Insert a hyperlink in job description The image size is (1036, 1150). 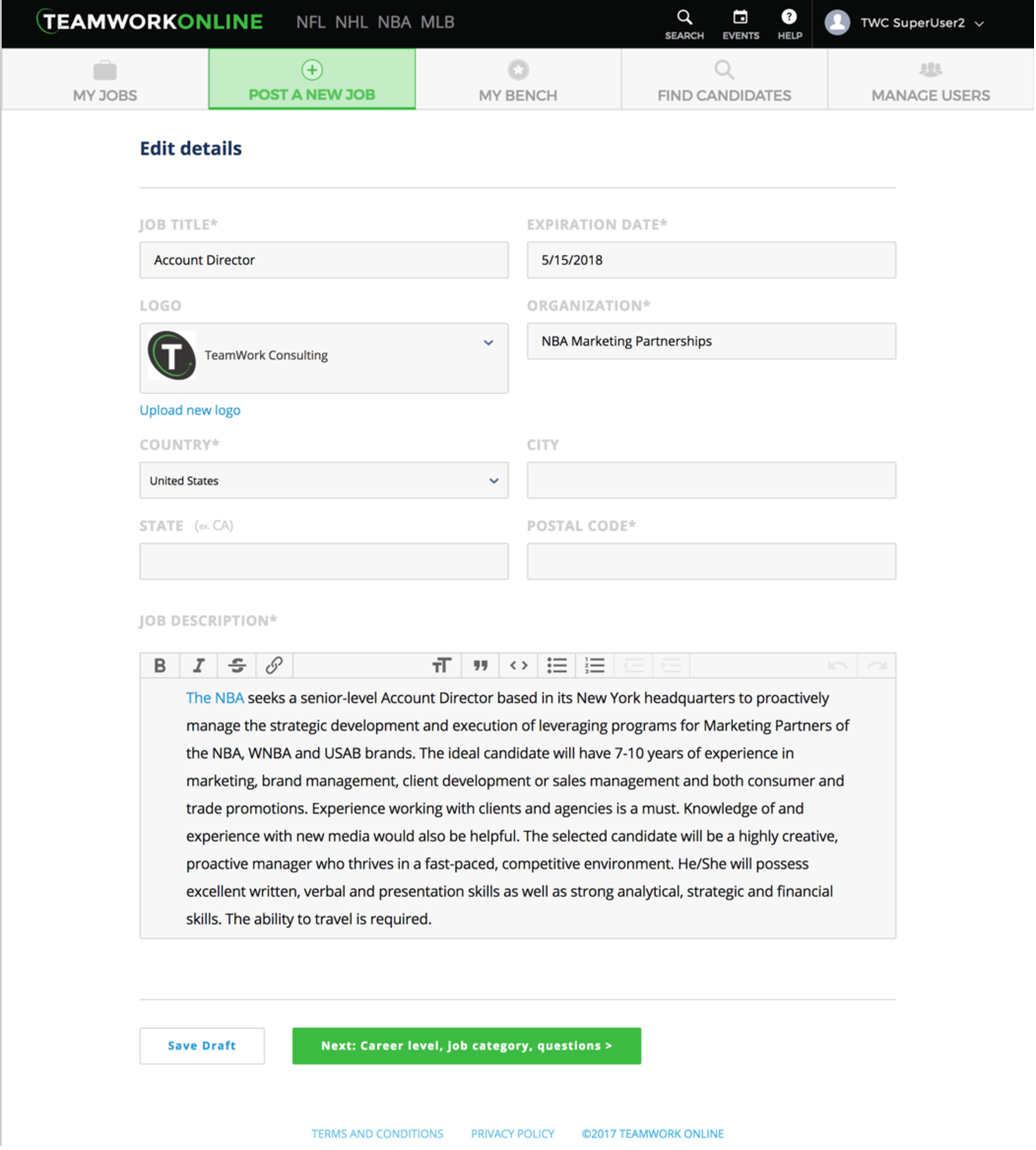(x=274, y=666)
